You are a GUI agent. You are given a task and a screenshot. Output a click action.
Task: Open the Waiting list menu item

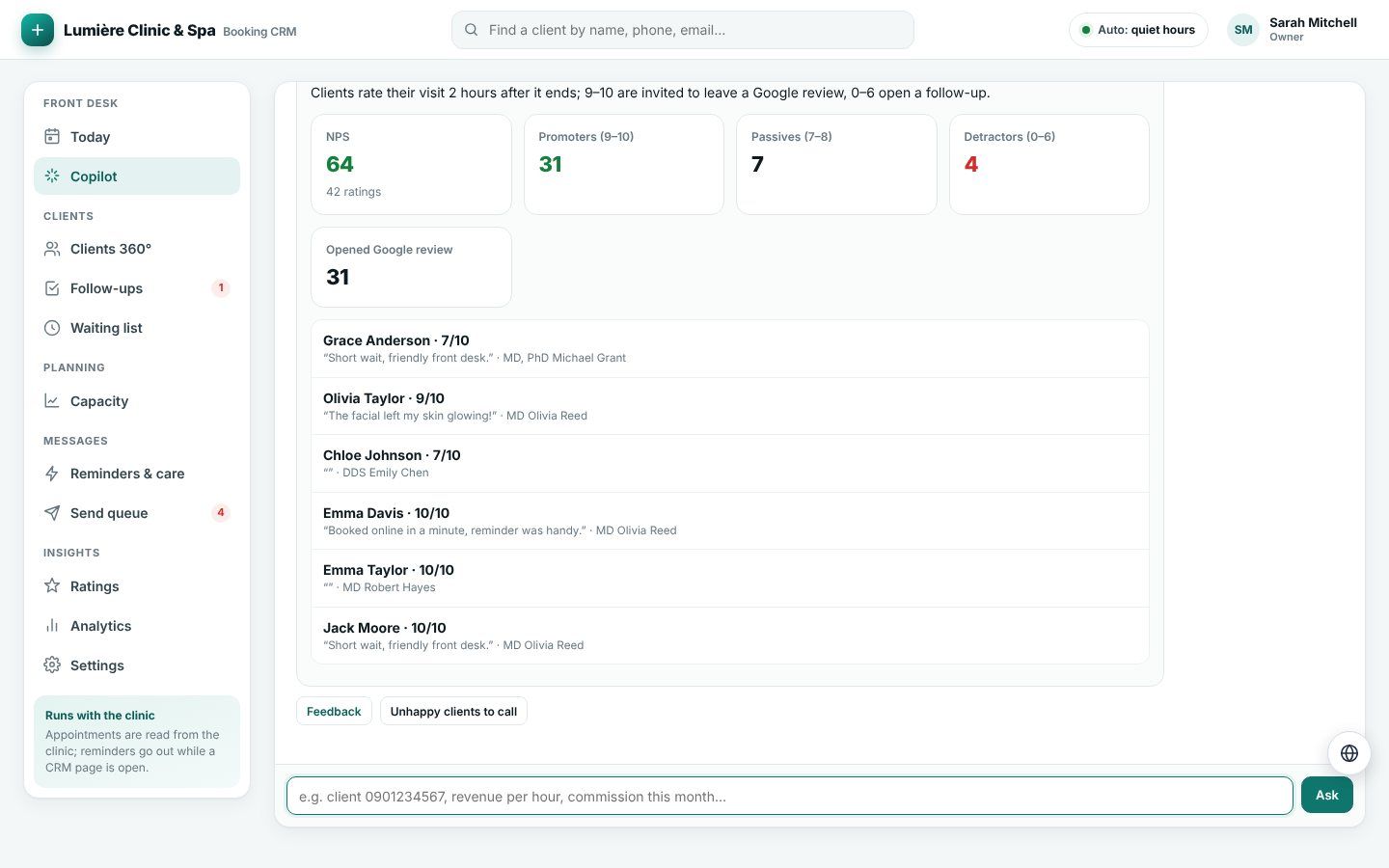pos(137,328)
